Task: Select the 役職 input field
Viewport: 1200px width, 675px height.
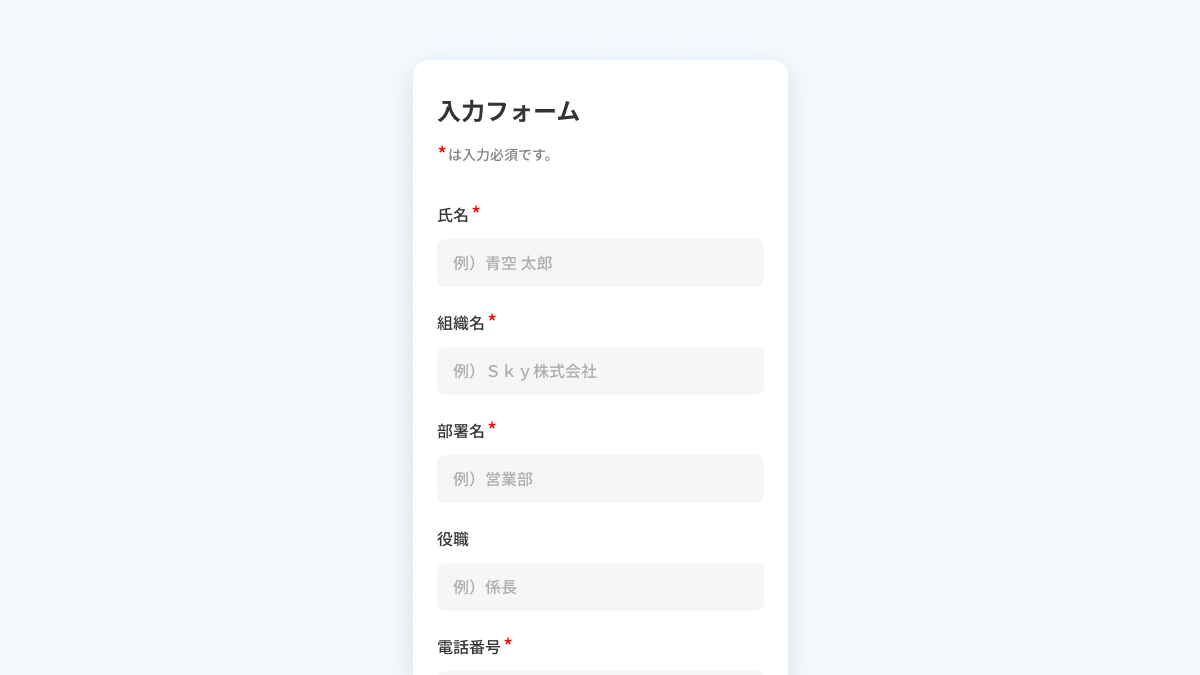Action: click(x=600, y=587)
